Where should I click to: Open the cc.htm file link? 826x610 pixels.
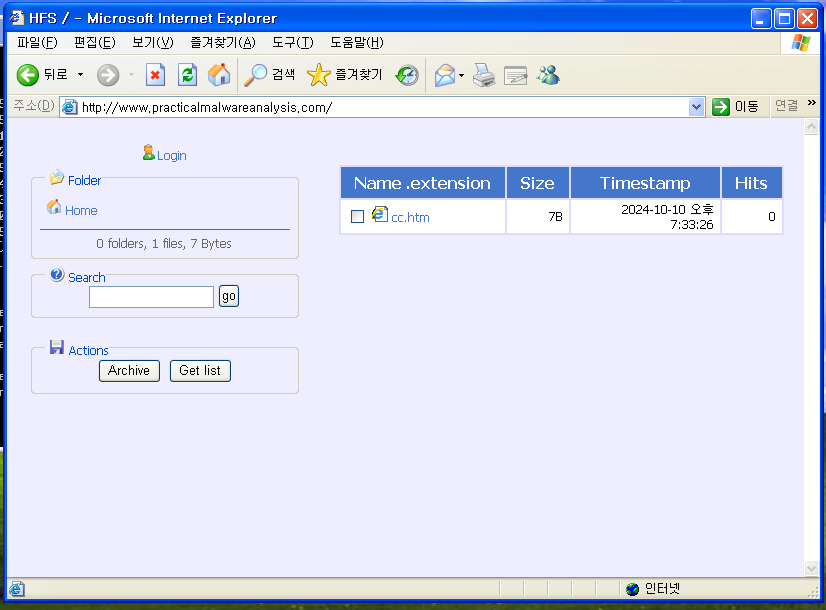[410, 217]
